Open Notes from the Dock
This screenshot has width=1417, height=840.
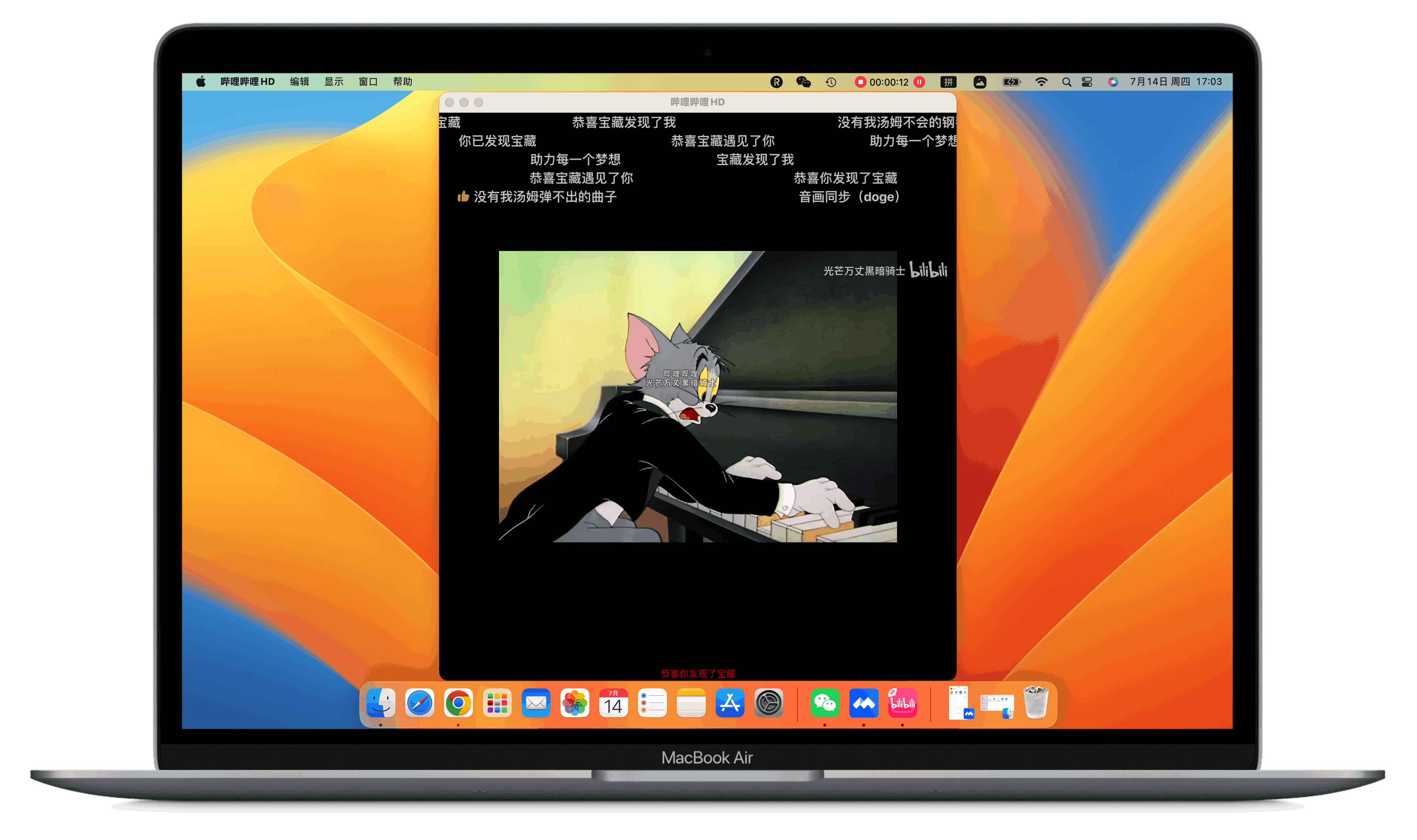point(691,704)
